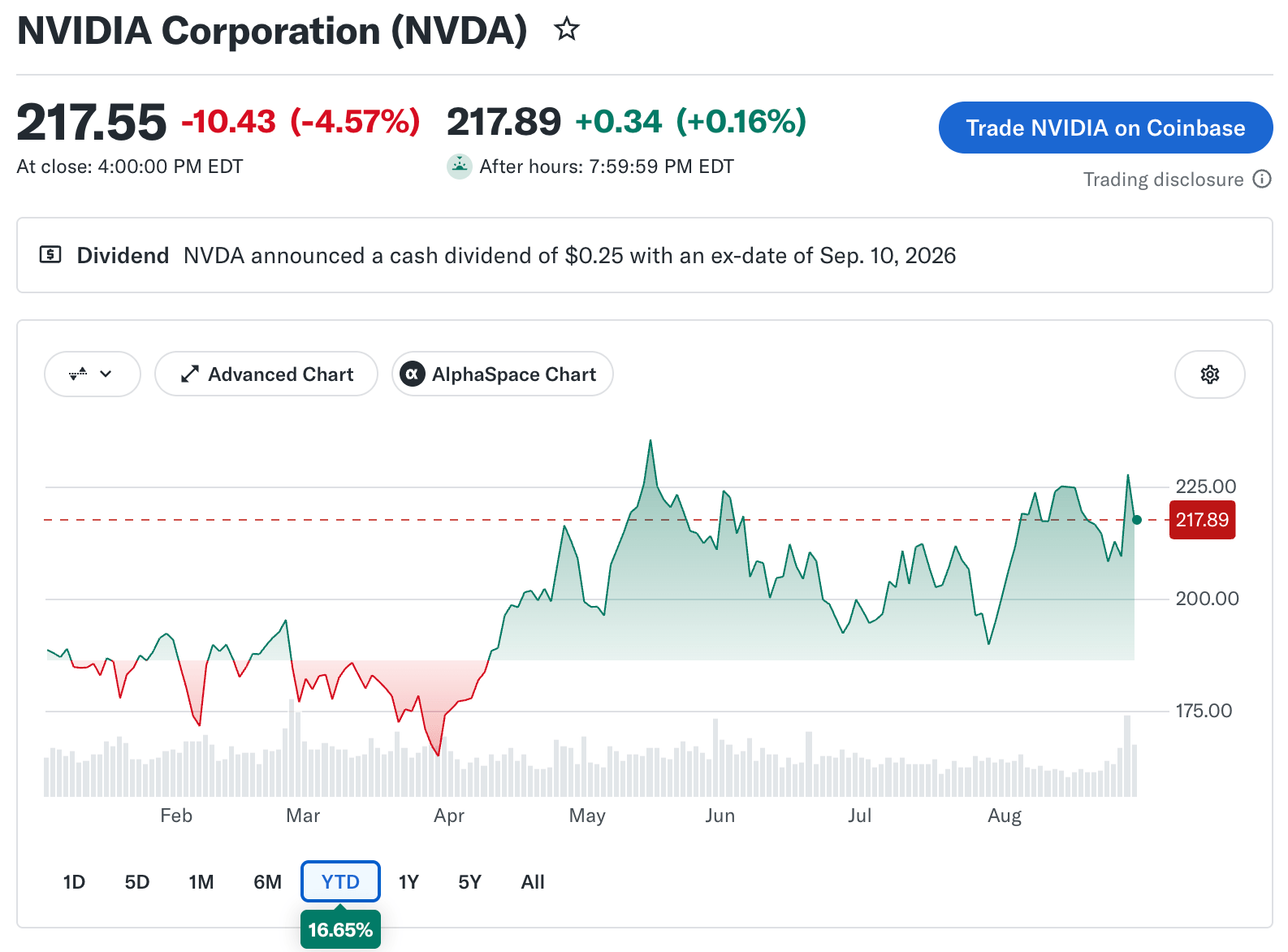The height and width of the screenshot is (952, 1288).
Task: Click the current price dot on the chart line
Action: pos(1137,520)
